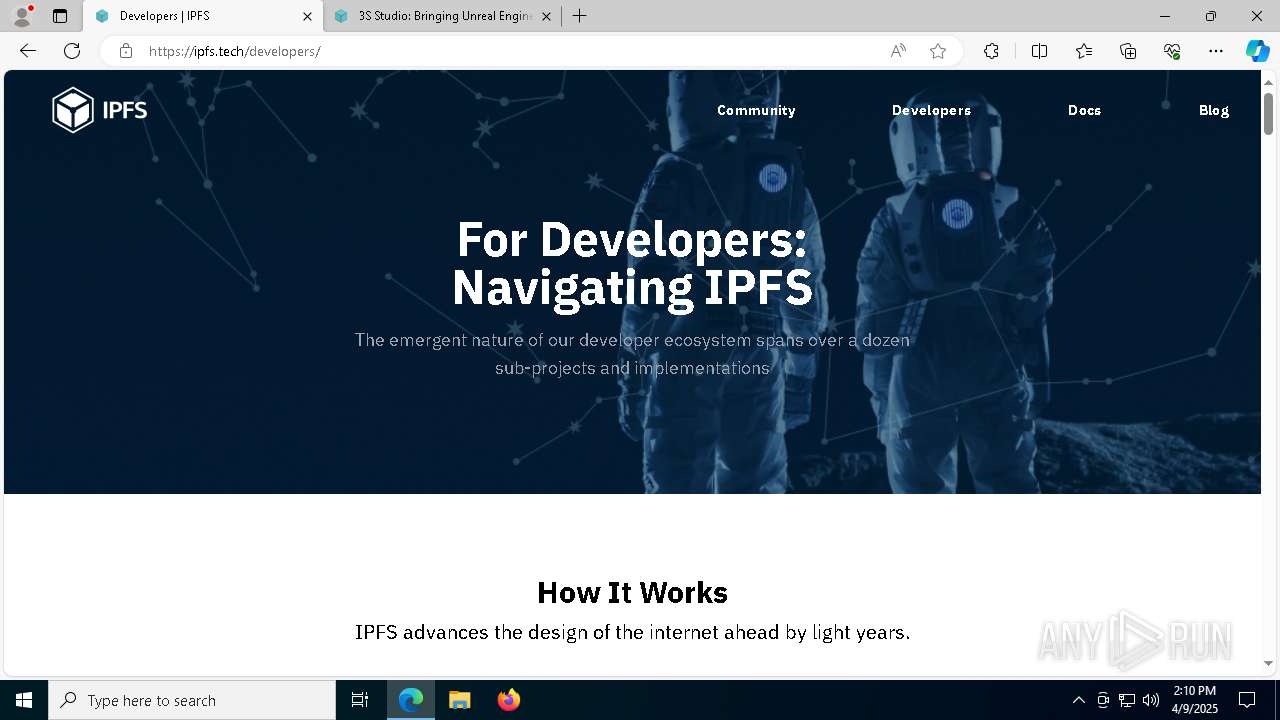Viewport: 1280px width, 720px height.
Task: Click the page scroll-down arrow
Action: point(1268,663)
